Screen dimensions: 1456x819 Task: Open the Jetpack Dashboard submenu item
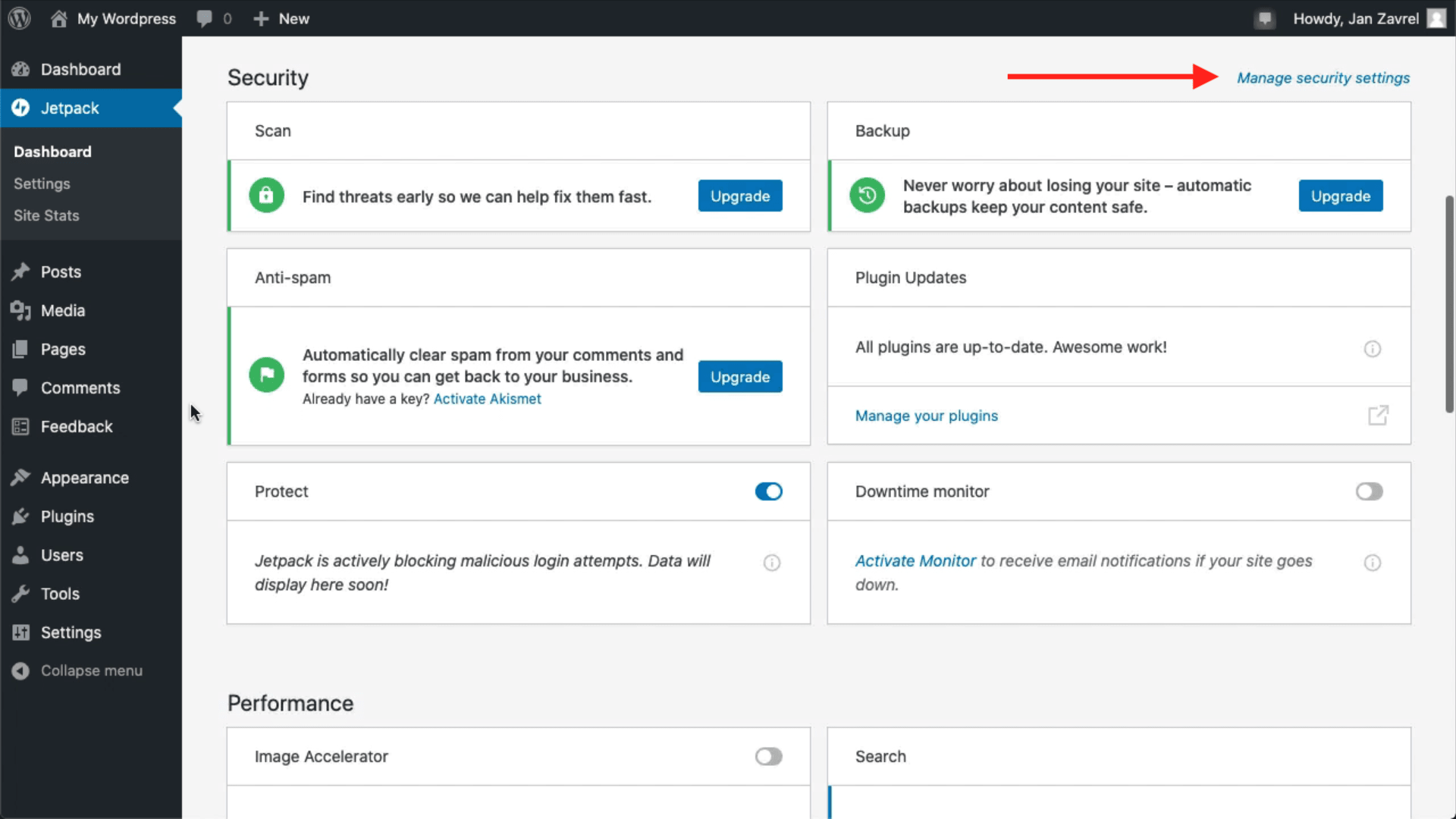pyautogui.click(x=52, y=152)
